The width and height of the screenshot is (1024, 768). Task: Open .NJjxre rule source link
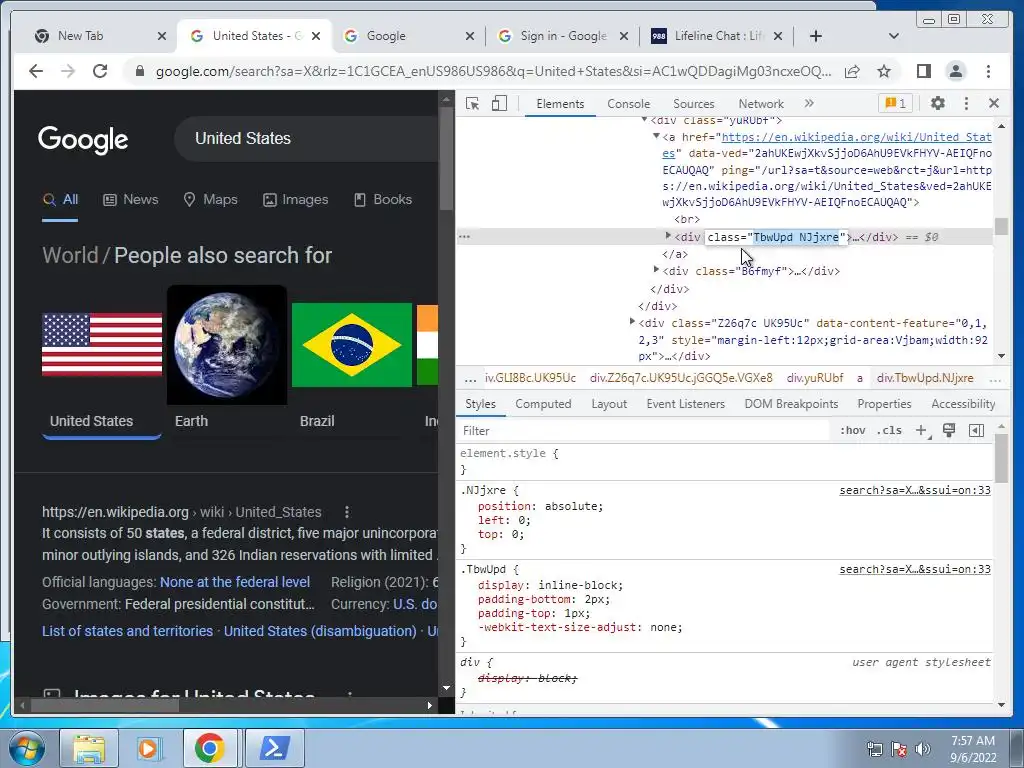(x=914, y=490)
